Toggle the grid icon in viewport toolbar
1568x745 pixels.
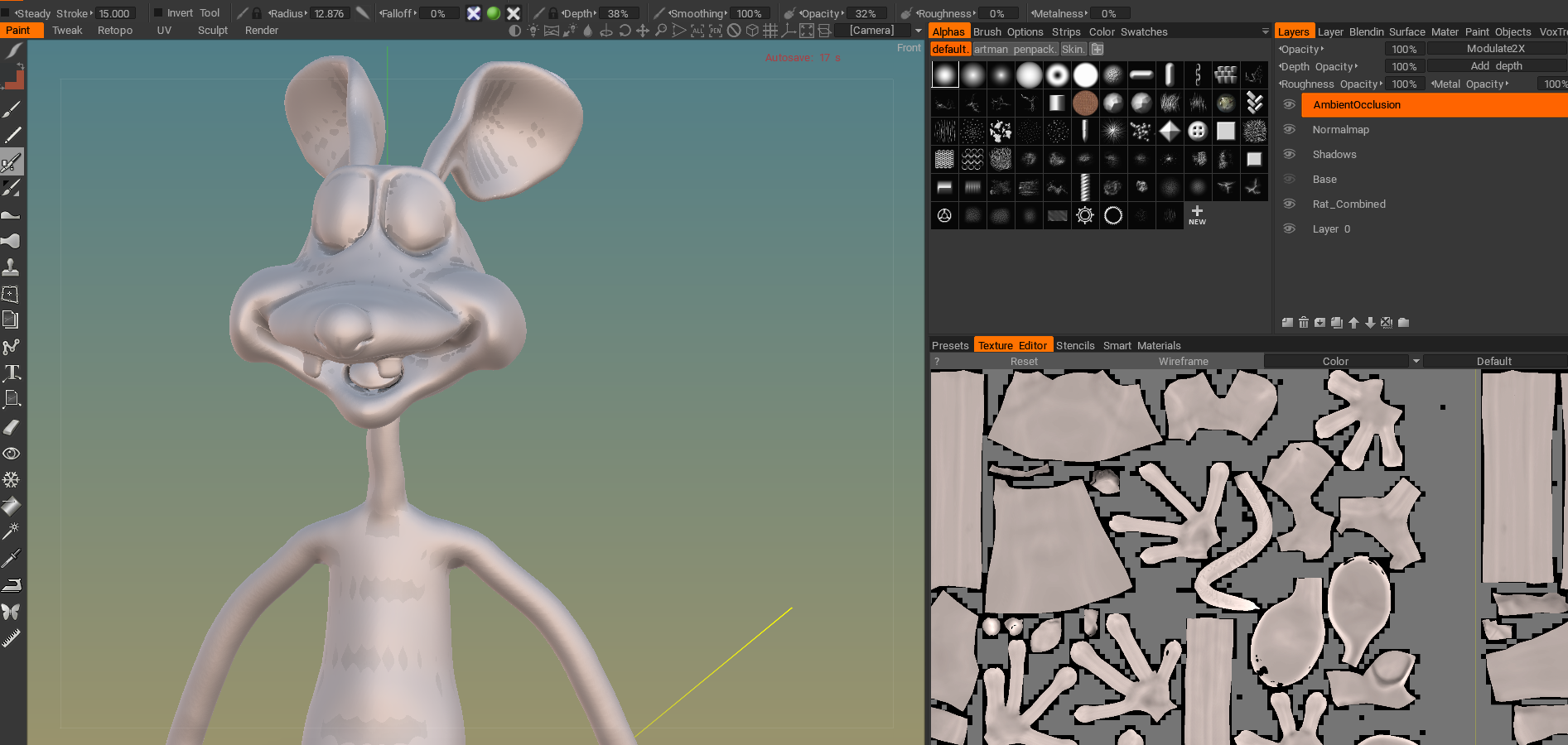[x=770, y=31]
